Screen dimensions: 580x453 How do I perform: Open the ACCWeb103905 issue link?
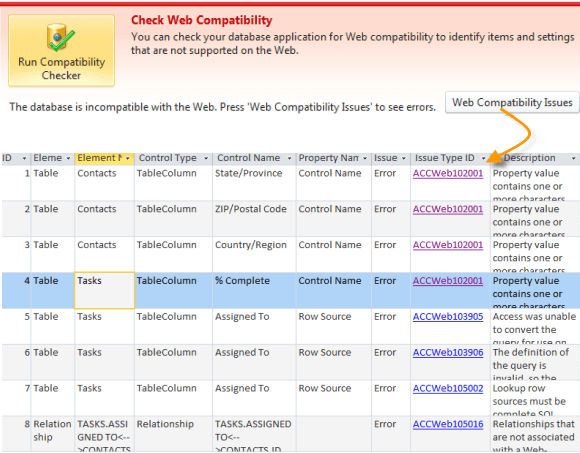pos(448,317)
